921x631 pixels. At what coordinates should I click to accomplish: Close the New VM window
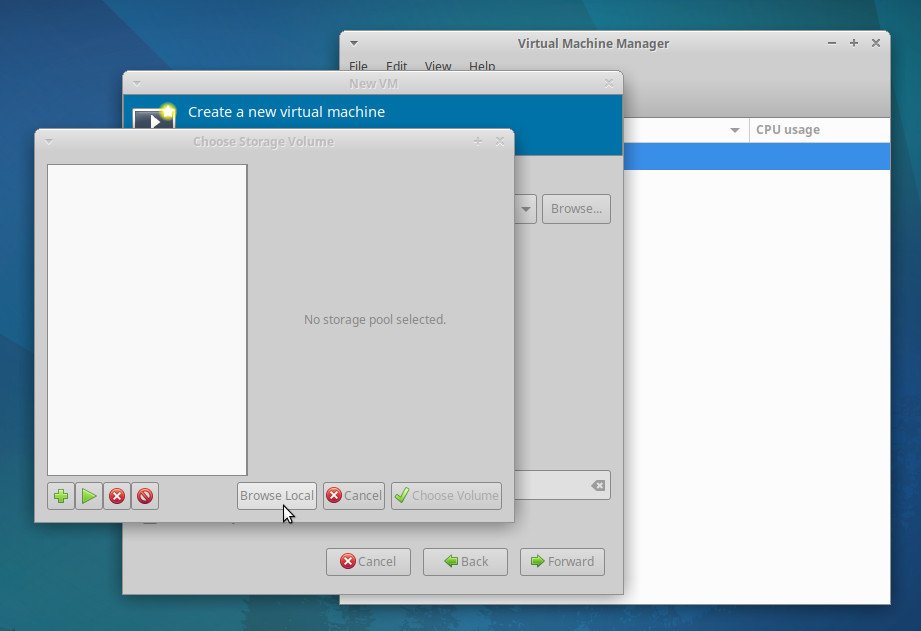(609, 83)
